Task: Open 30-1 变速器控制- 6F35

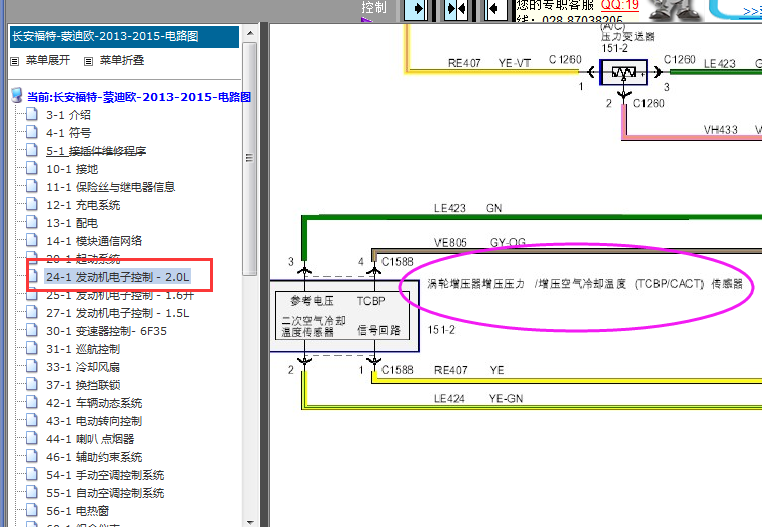Action: click(x=106, y=331)
